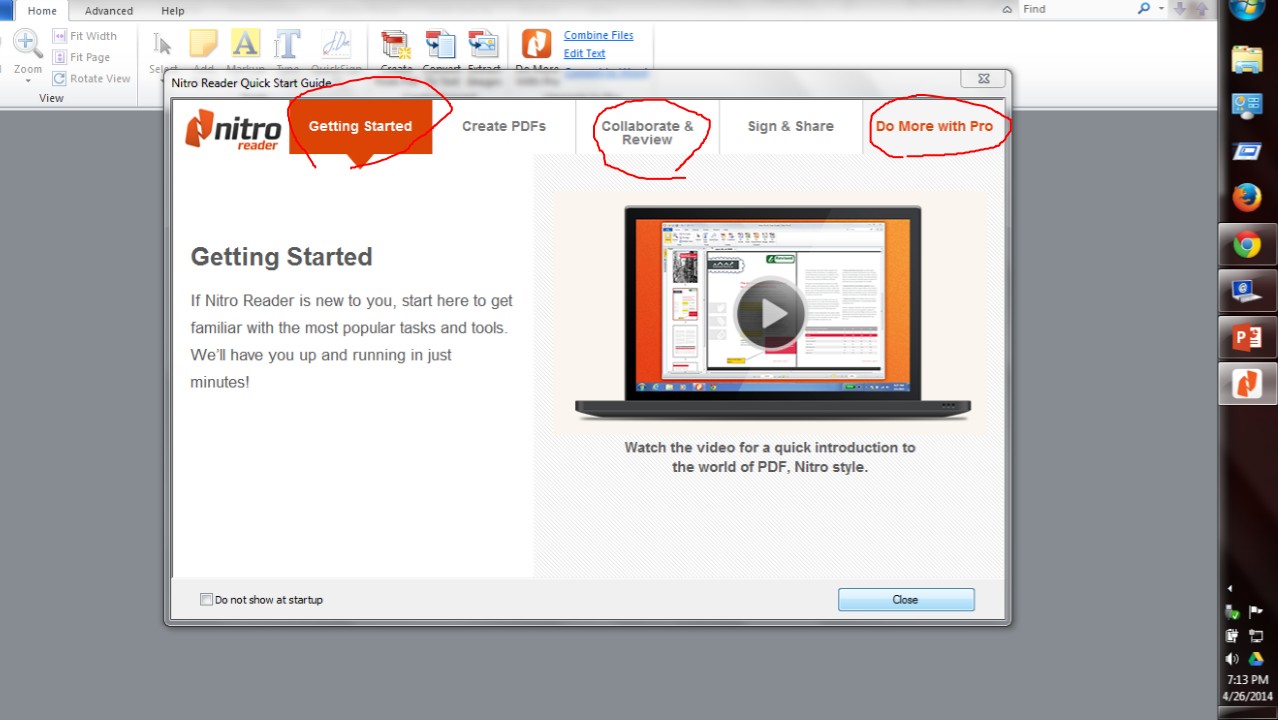The image size is (1280, 720).
Task: Click the Add Note sticky icon
Action: (203, 45)
